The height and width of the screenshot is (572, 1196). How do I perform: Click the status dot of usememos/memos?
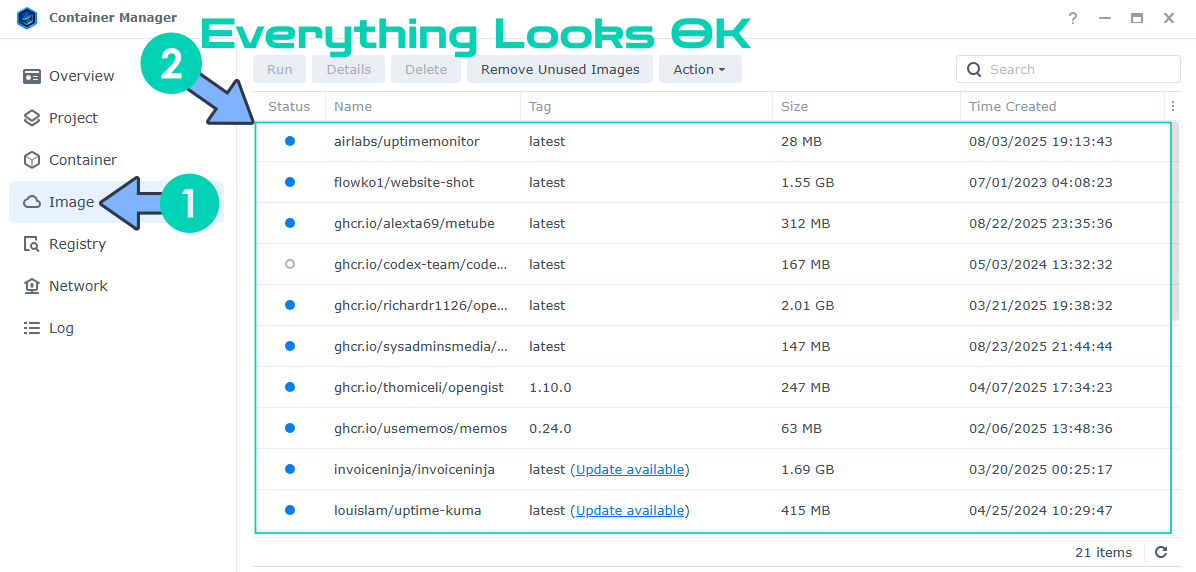click(x=290, y=429)
